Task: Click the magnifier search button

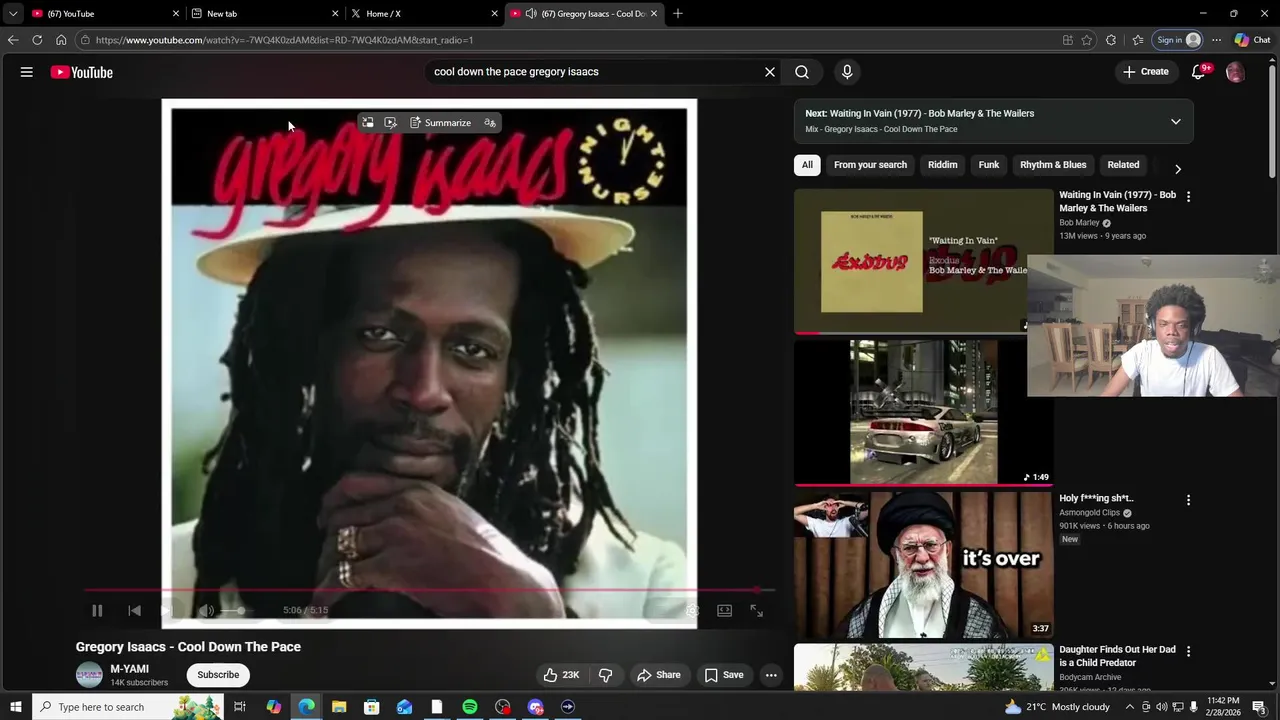Action: coord(802,72)
